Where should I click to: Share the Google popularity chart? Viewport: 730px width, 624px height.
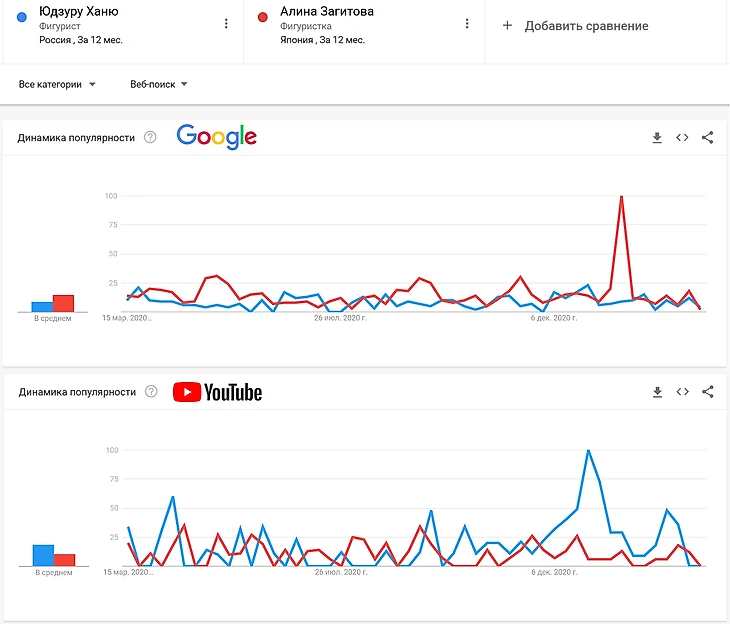[x=707, y=138]
